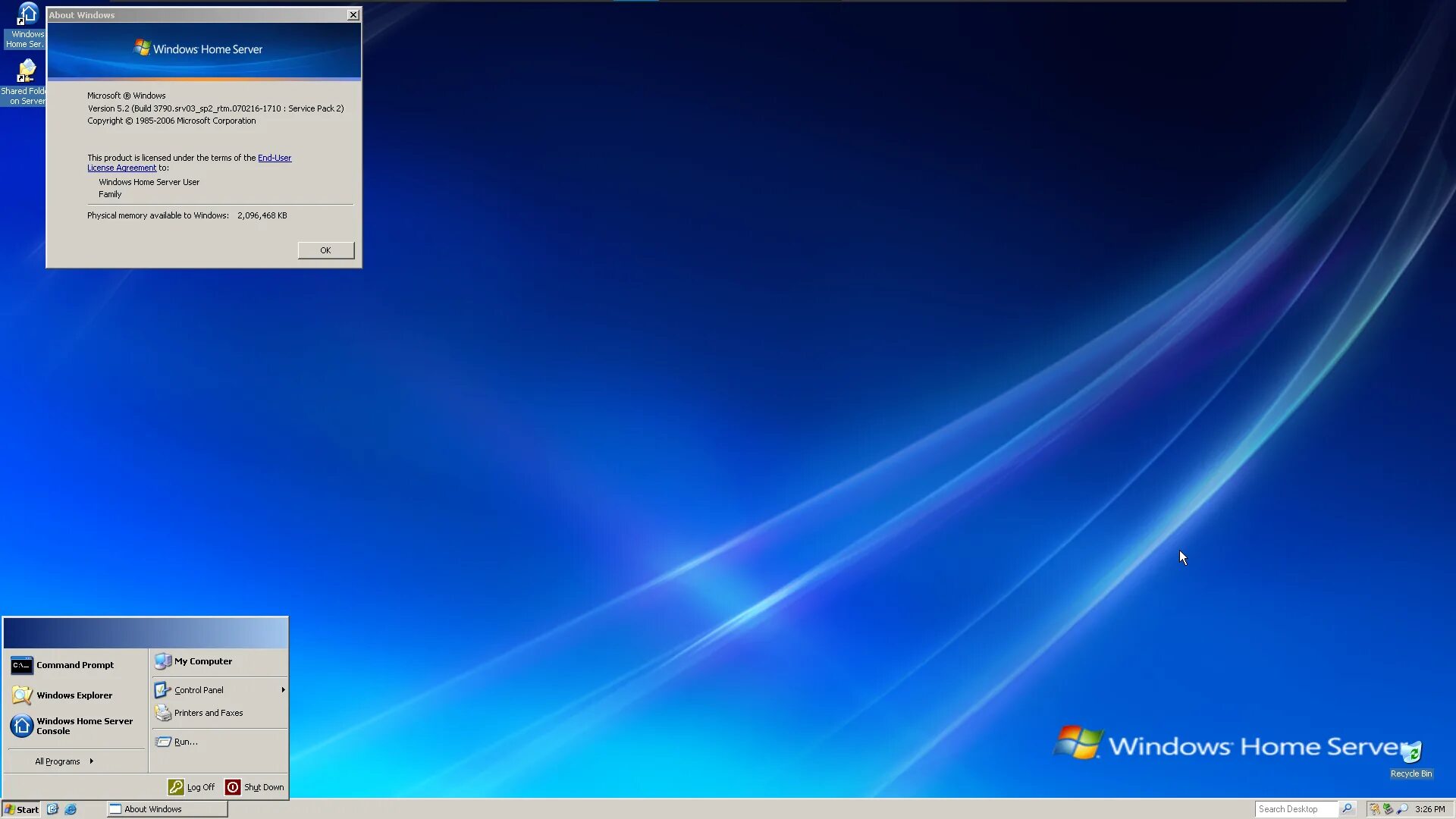
Task: Select the About Windows taskbar entry
Action: (x=165, y=809)
